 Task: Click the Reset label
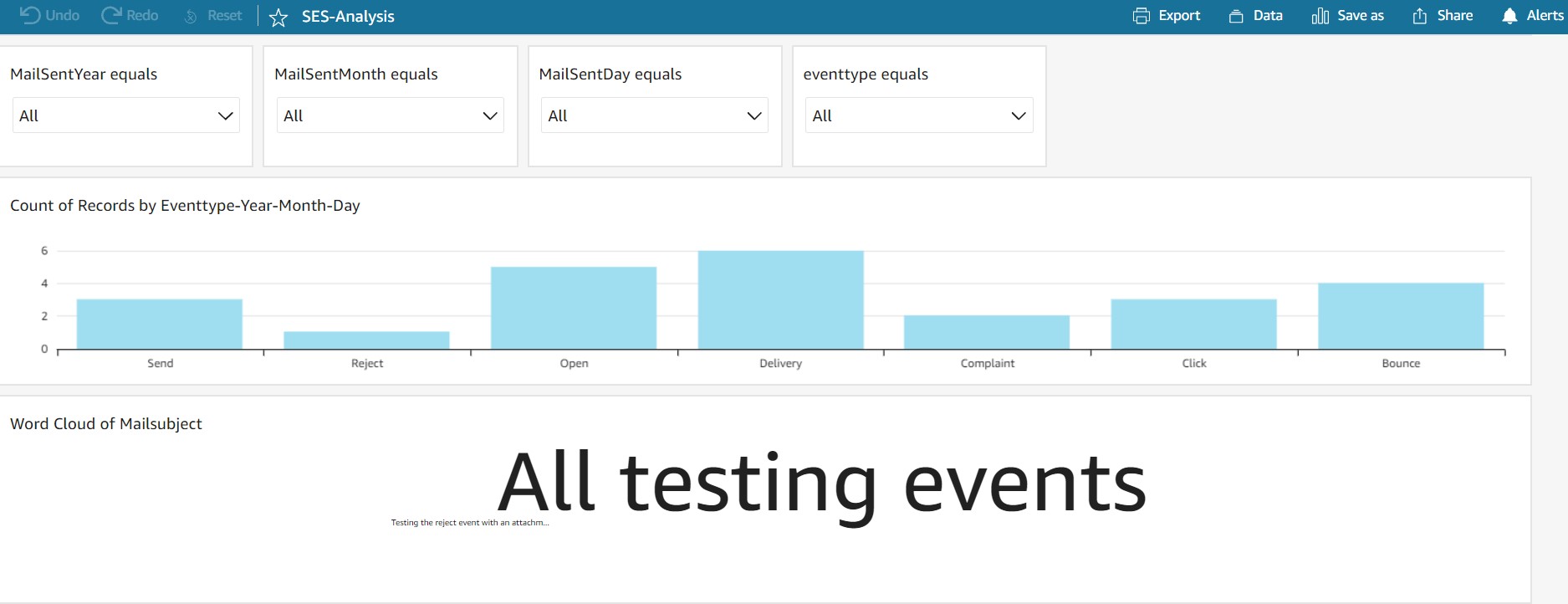225,15
